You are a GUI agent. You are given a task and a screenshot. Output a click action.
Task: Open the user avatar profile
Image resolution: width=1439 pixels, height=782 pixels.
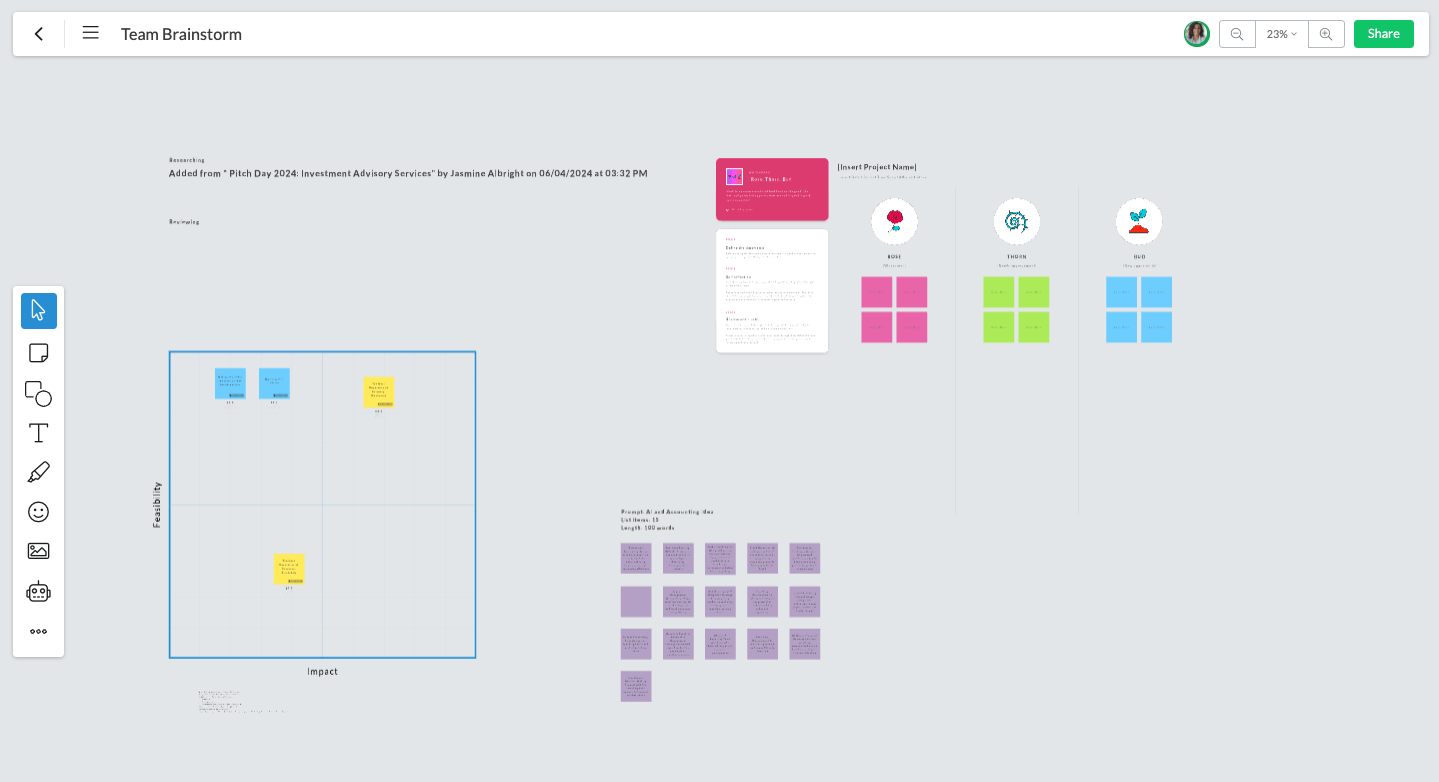tap(1196, 34)
